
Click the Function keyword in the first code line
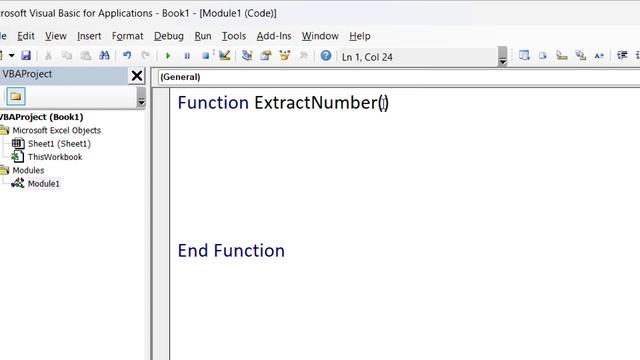213,102
